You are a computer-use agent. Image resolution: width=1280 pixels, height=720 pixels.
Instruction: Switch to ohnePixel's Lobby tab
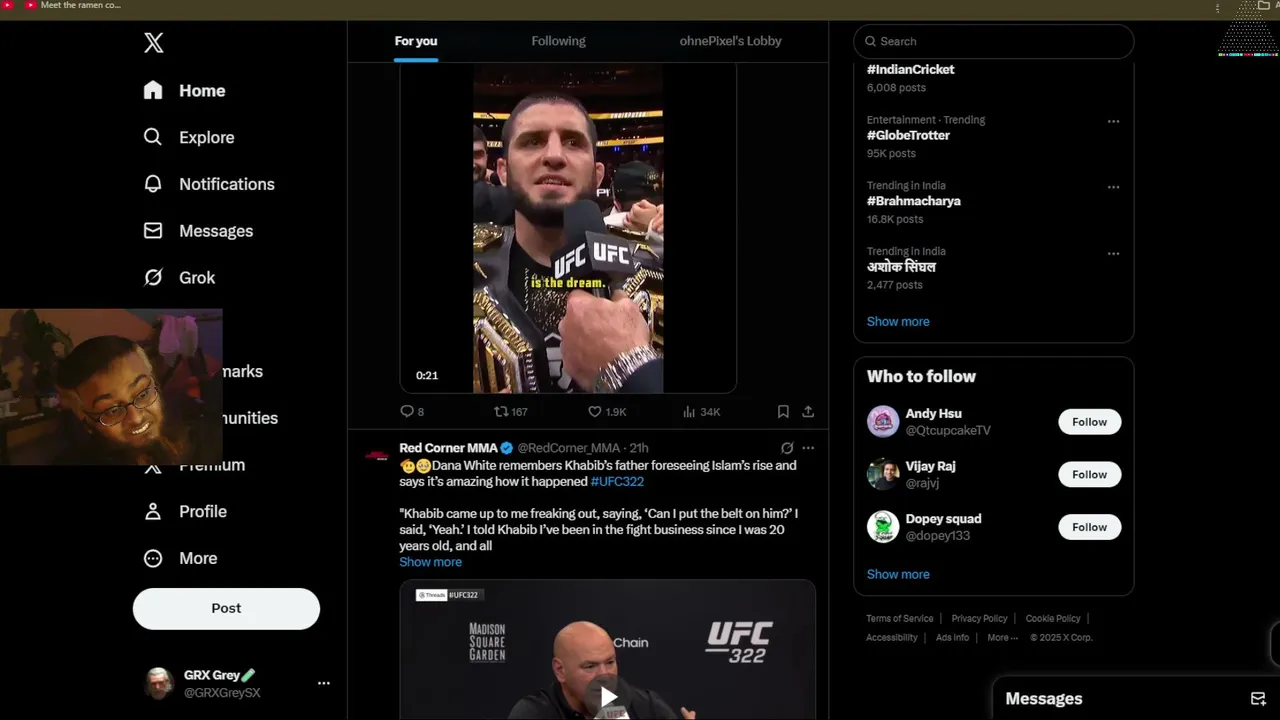pos(730,41)
